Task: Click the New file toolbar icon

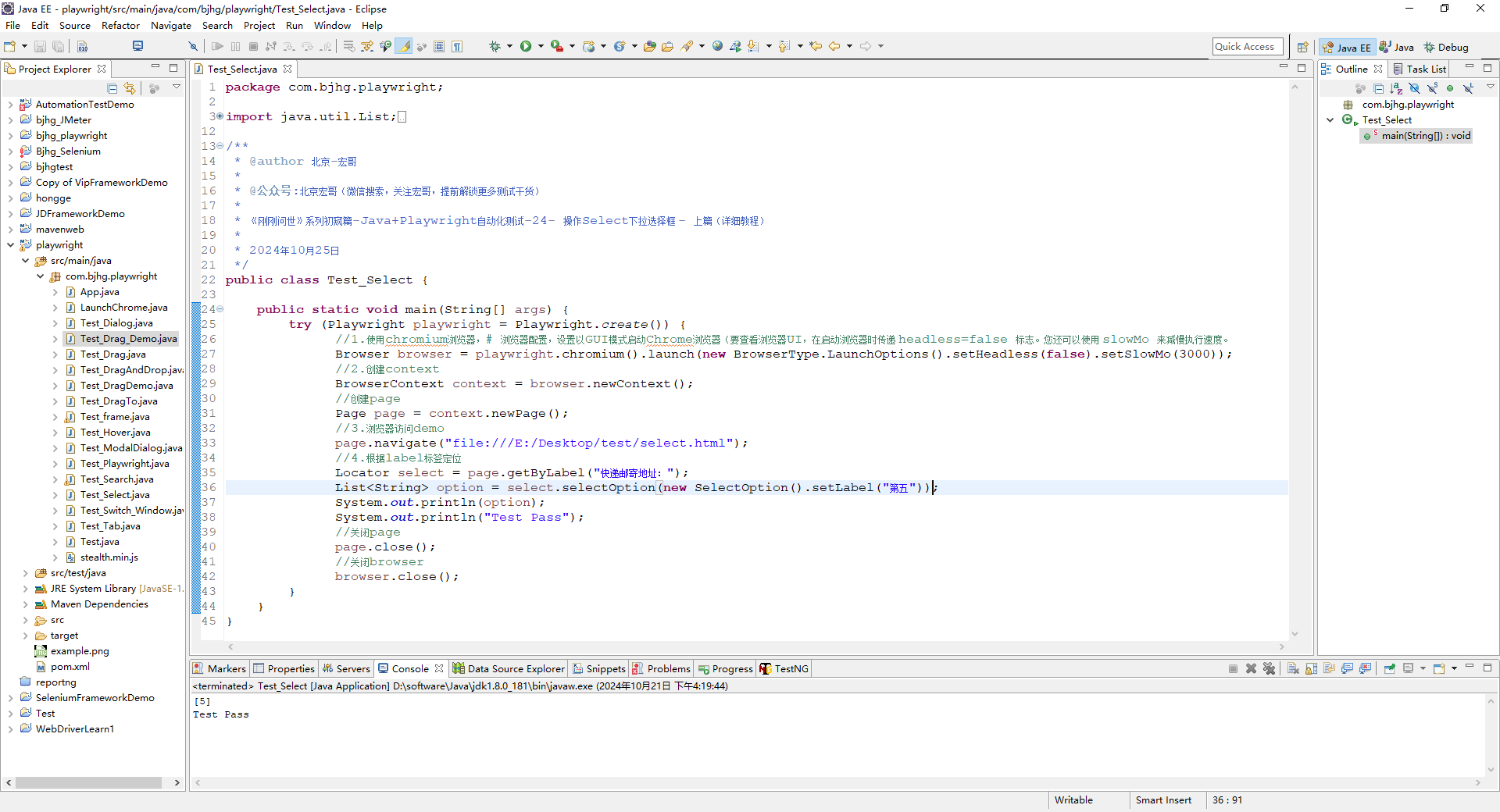Action: [10, 46]
